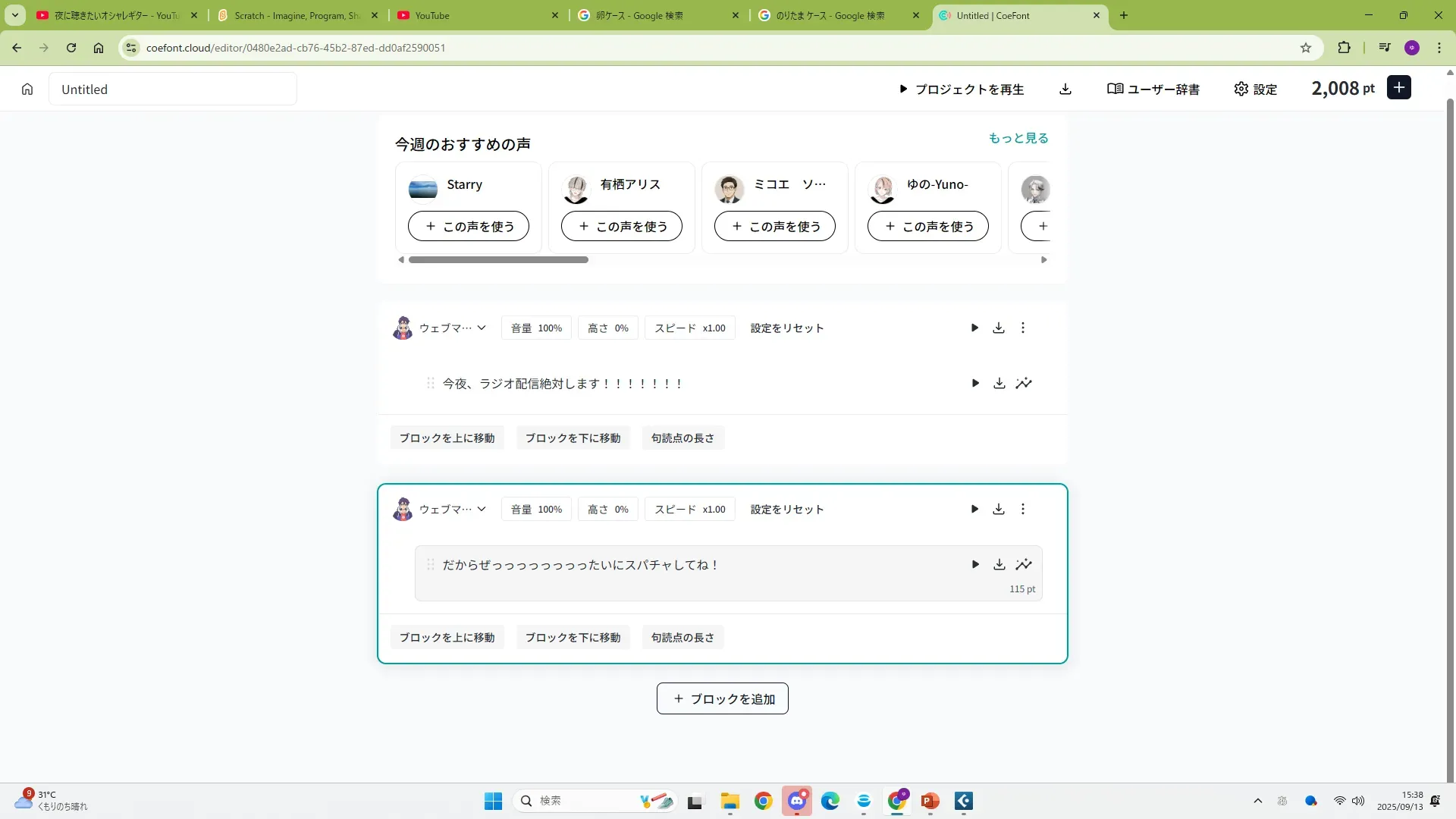Open the もっと見る link
Viewport: 1456px width, 819px height.
1018,138
